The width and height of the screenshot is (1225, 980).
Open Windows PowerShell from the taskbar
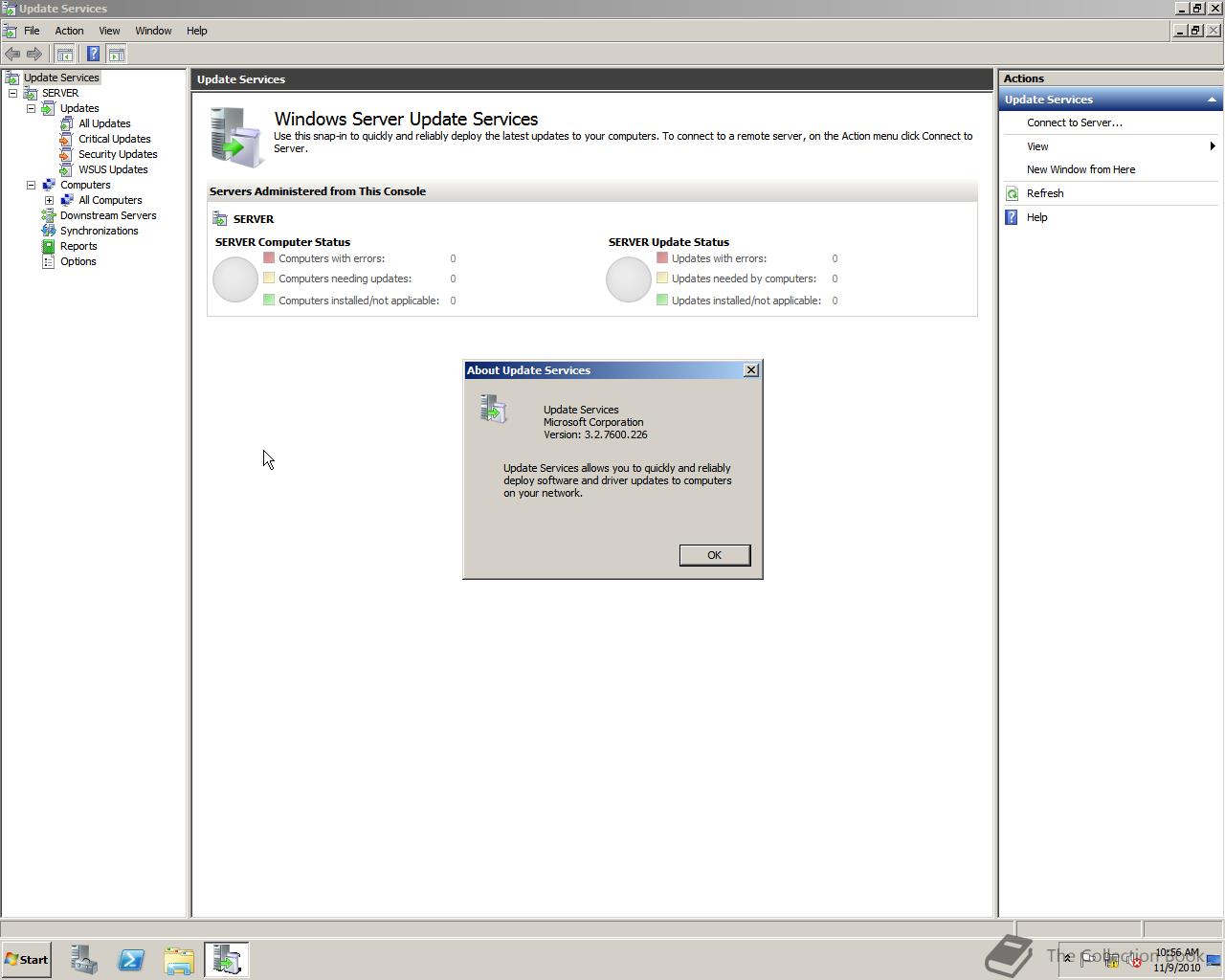click(x=131, y=959)
